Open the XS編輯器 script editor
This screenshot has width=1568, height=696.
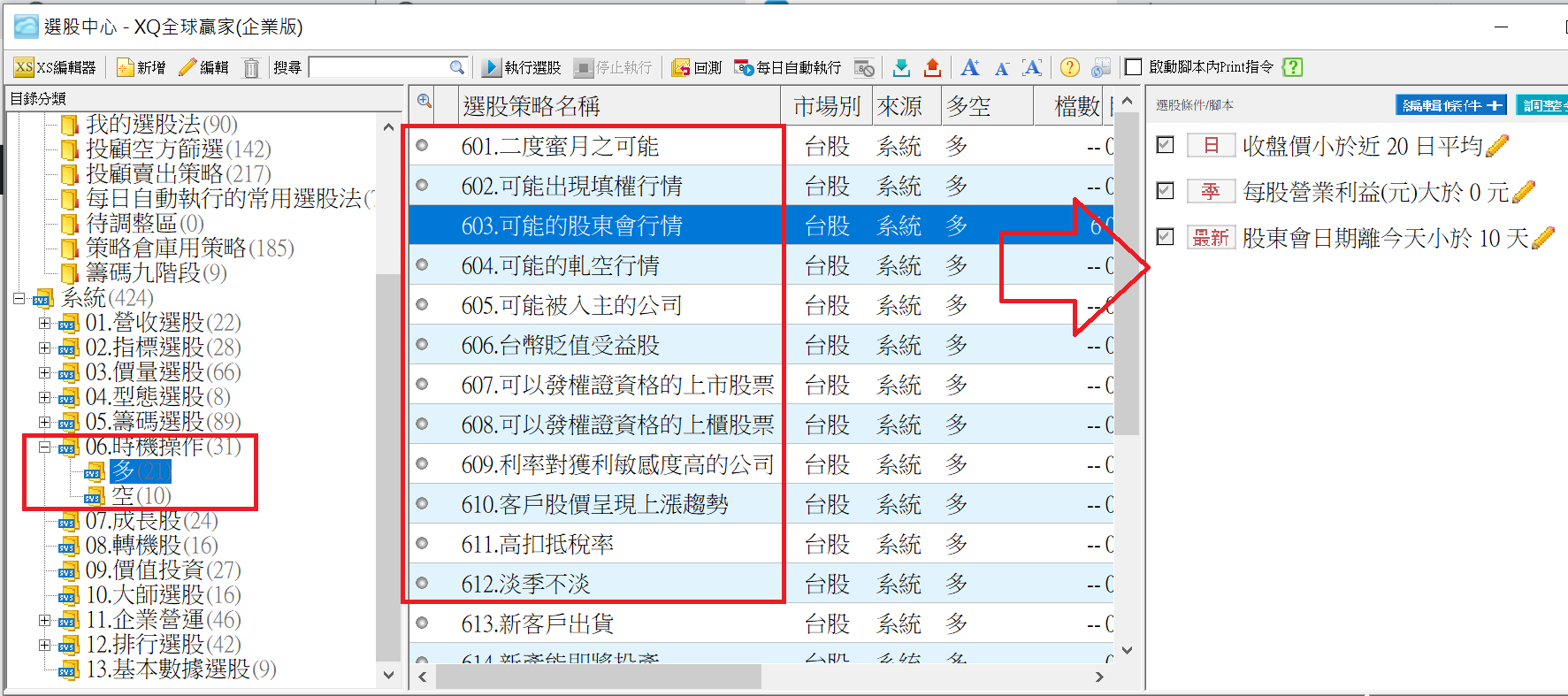click(x=55, y=67)
